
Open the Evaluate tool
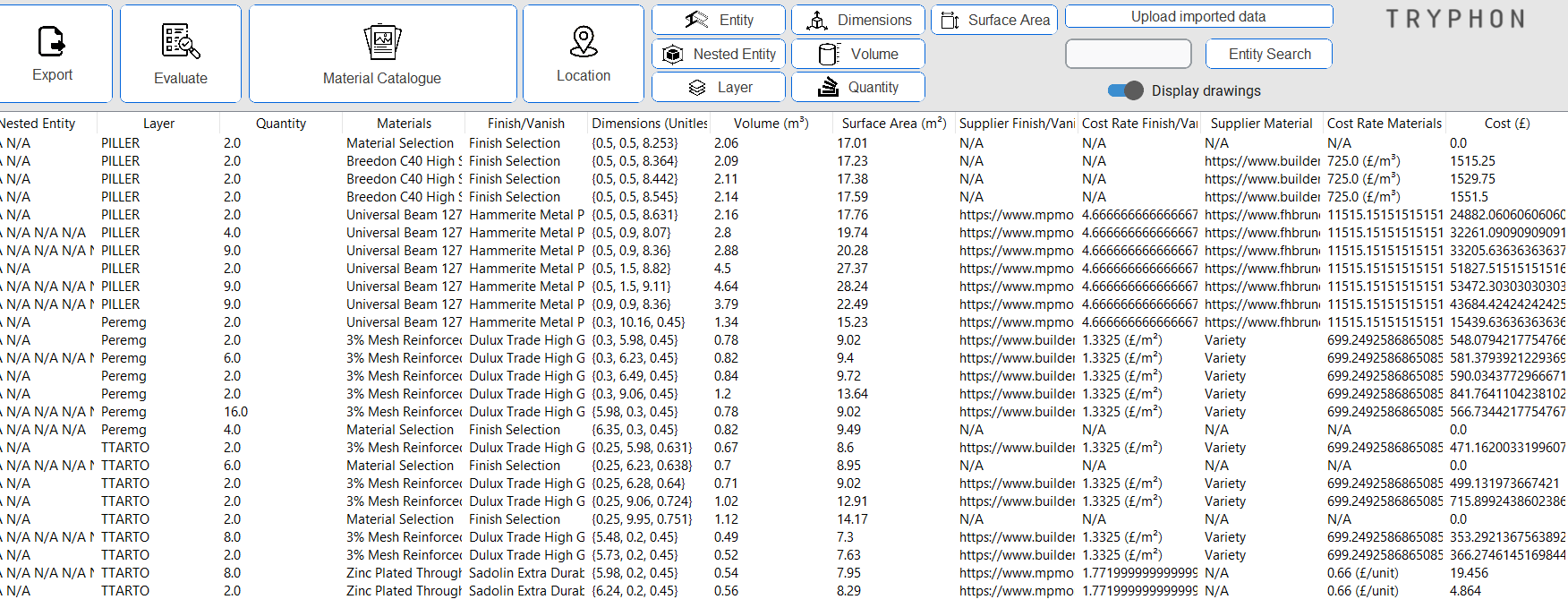[x=180, y=42]
